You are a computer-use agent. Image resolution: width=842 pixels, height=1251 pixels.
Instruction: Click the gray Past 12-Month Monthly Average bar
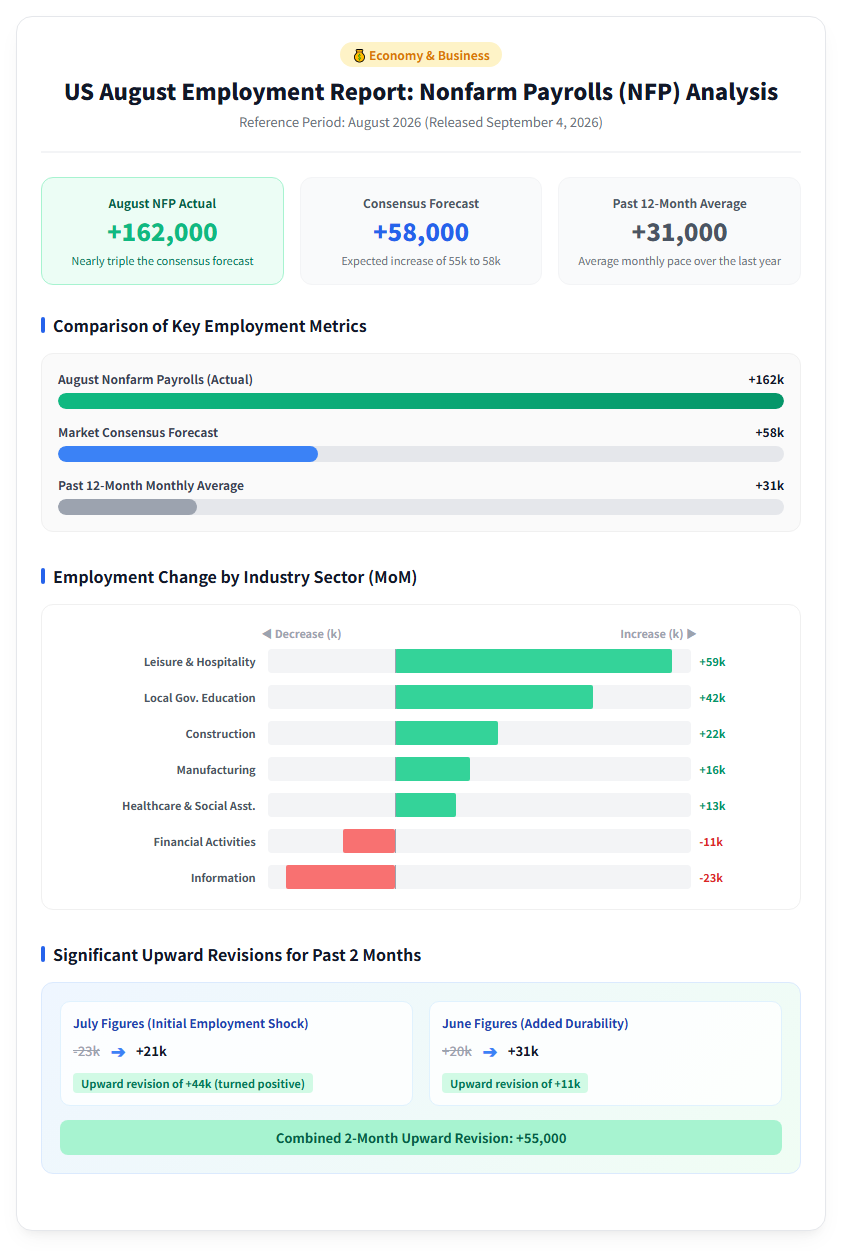click(127, 507)
